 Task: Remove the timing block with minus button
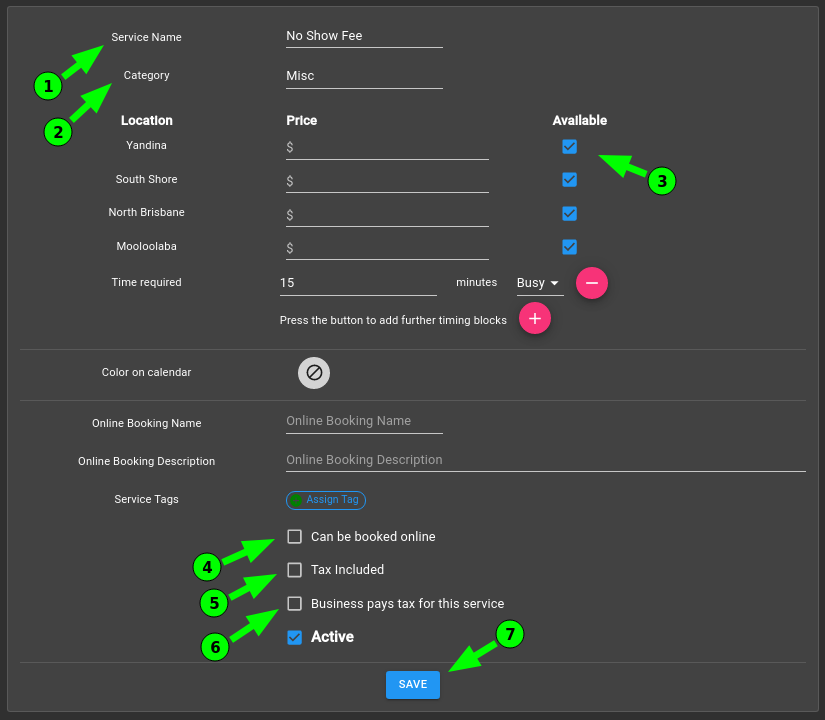point(591,283)
